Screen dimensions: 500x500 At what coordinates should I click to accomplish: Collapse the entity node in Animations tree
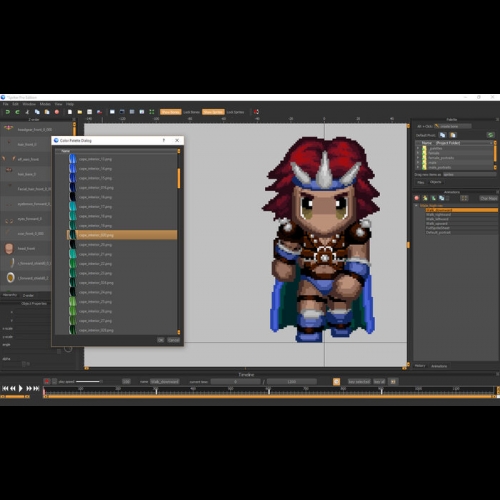[416, 206]
